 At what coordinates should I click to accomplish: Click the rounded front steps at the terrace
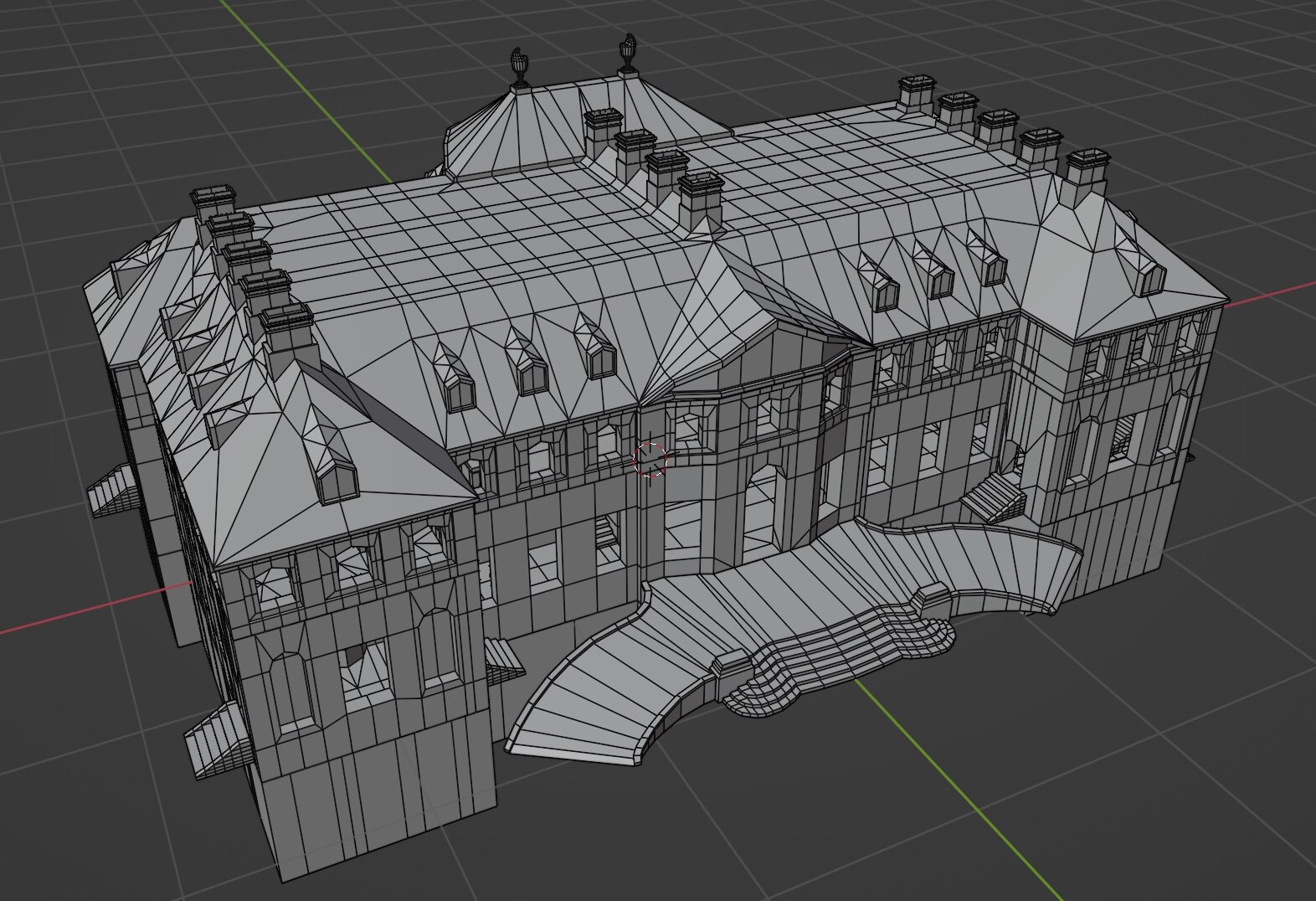point(838,659)
